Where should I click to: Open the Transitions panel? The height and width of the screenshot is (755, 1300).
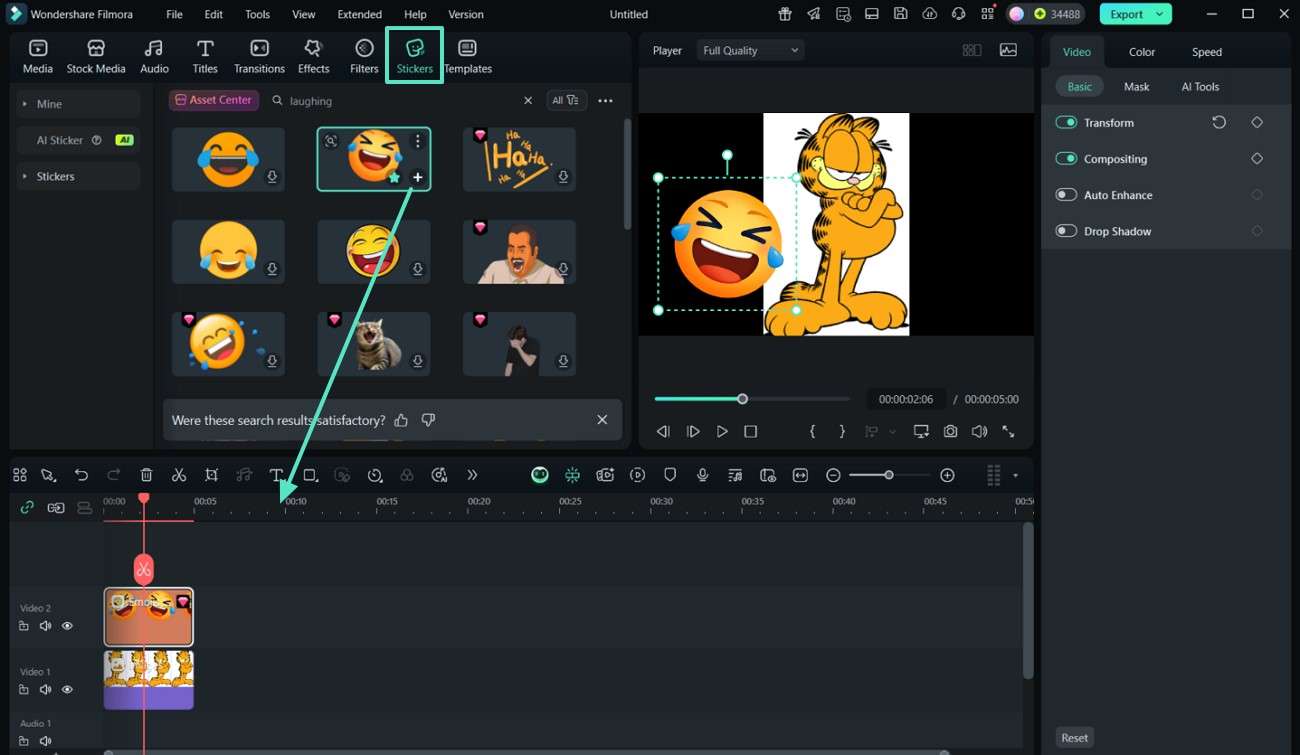tap(259, 56)
